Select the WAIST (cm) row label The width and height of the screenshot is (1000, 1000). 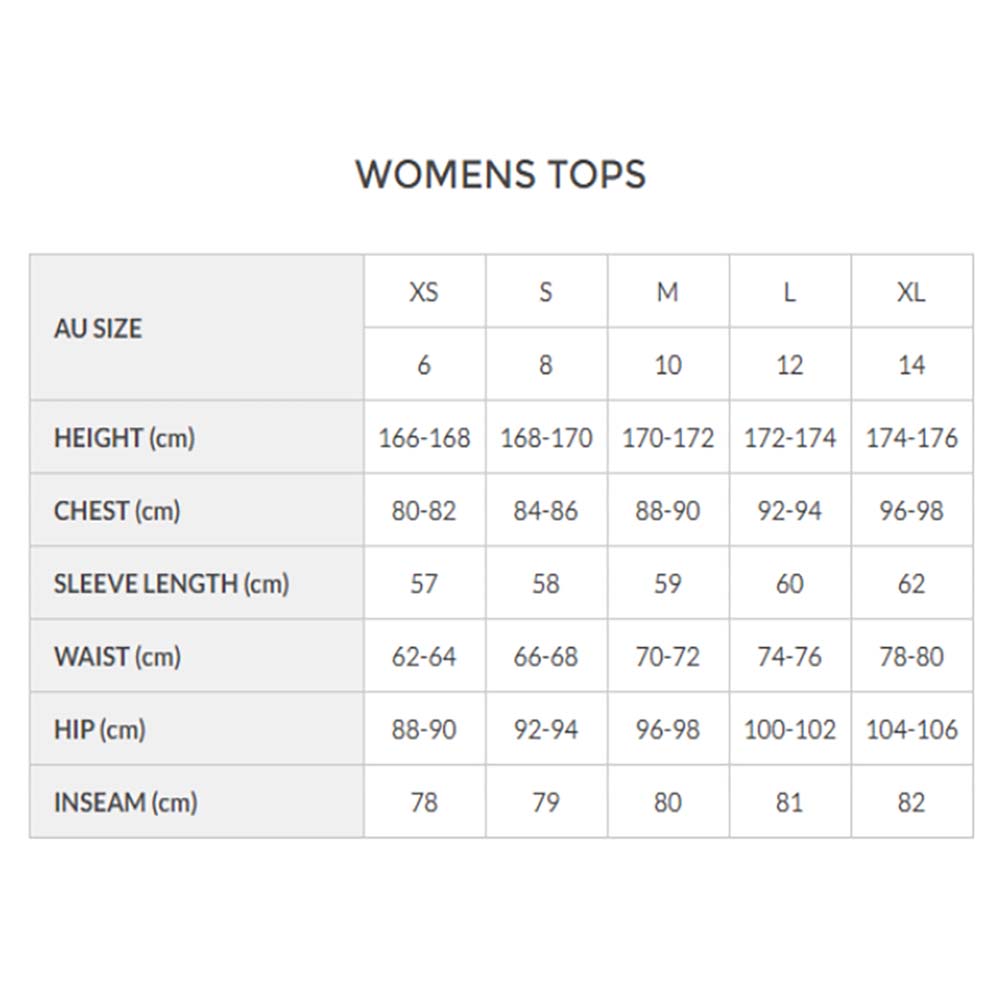tap(117, 657)
